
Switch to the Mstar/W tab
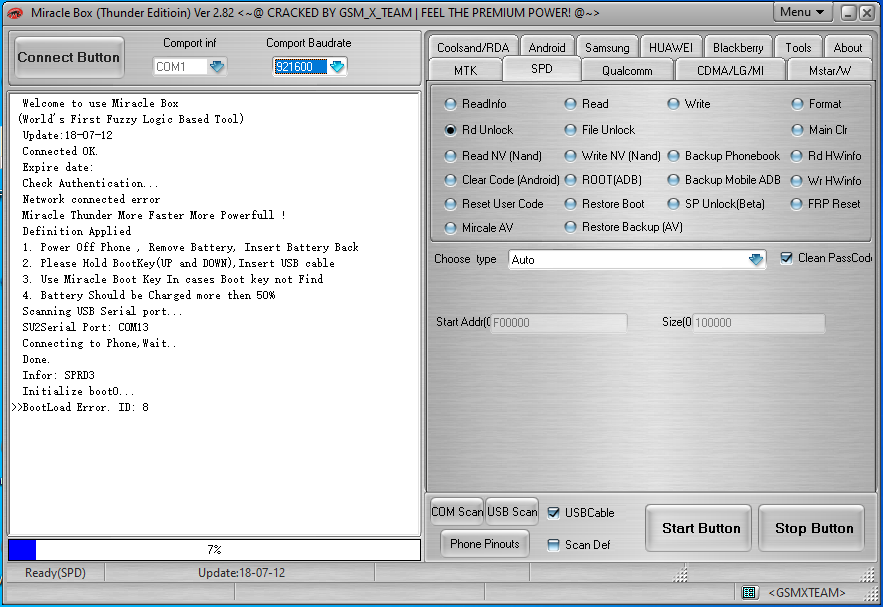pos(830,71)
